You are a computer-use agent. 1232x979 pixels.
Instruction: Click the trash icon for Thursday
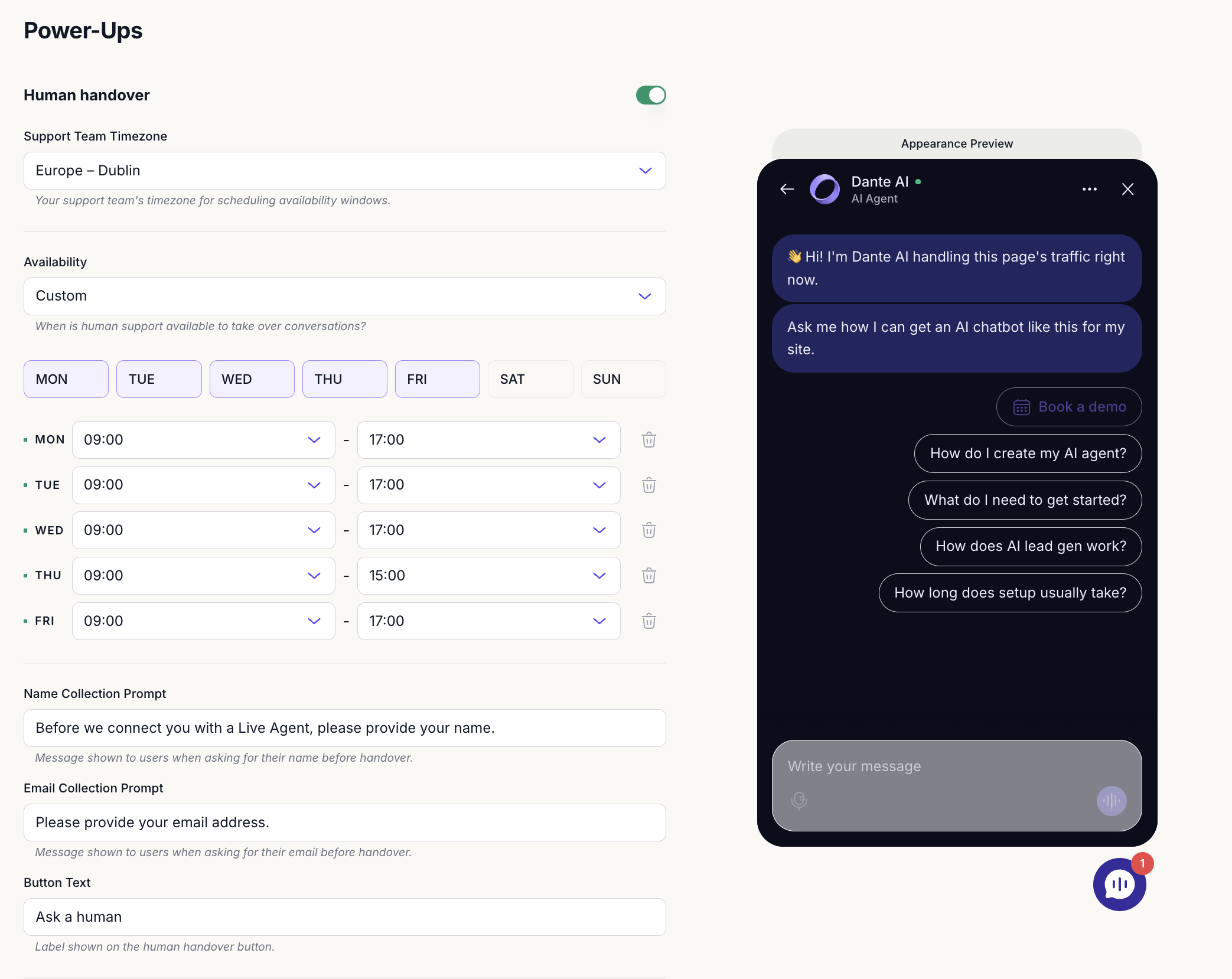tap(648, 576)
